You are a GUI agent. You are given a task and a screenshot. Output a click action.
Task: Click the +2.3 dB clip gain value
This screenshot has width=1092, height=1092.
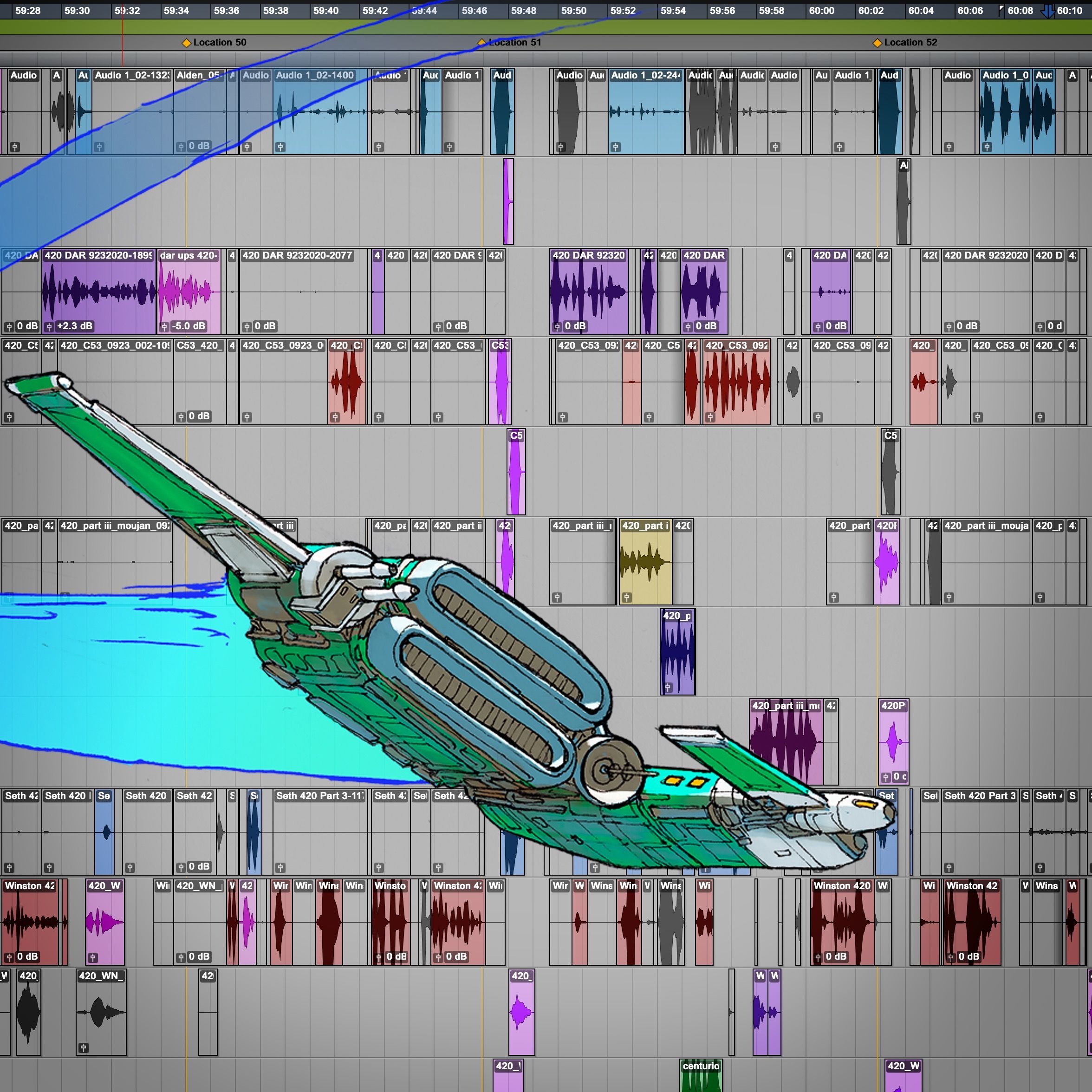coord(75,326)
